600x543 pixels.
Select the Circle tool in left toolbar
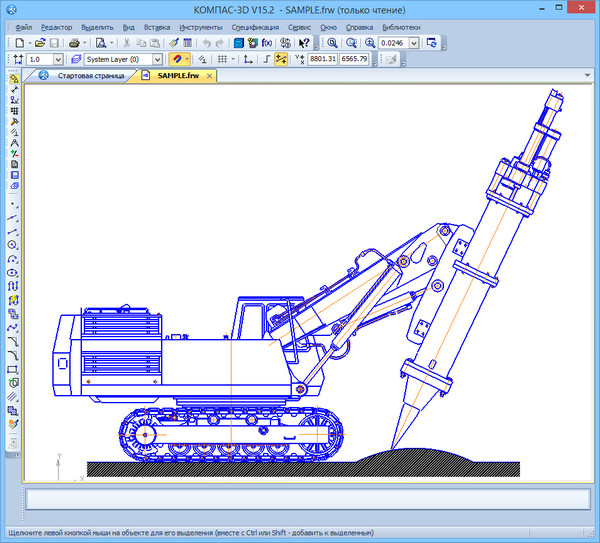click(x=13, y=243)
